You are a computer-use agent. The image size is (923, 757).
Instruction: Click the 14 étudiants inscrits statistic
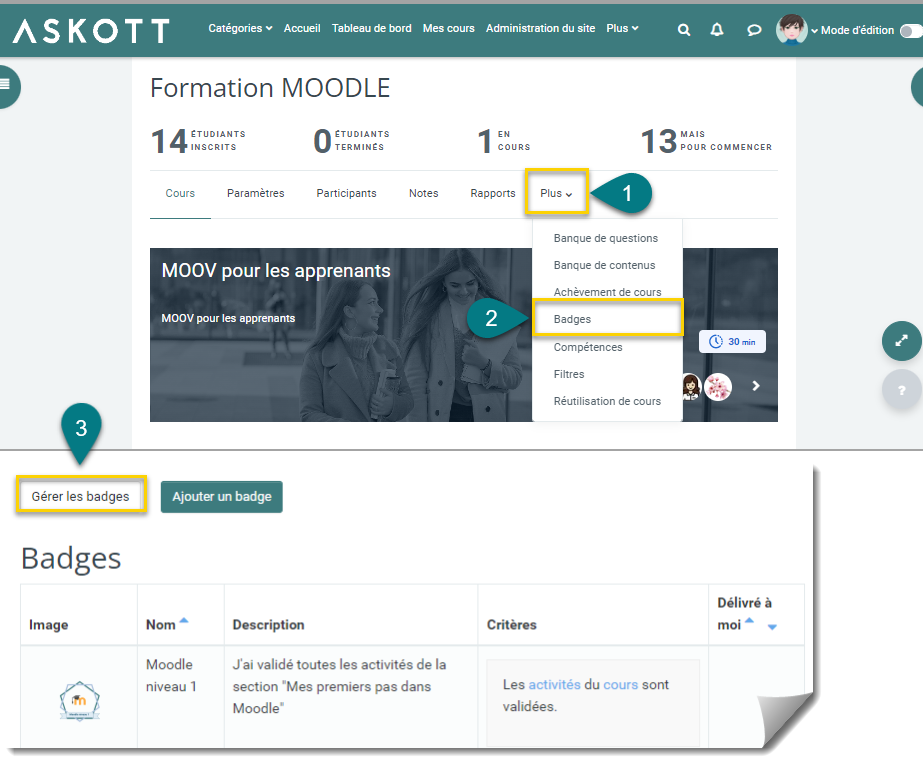tap(198, 141)
